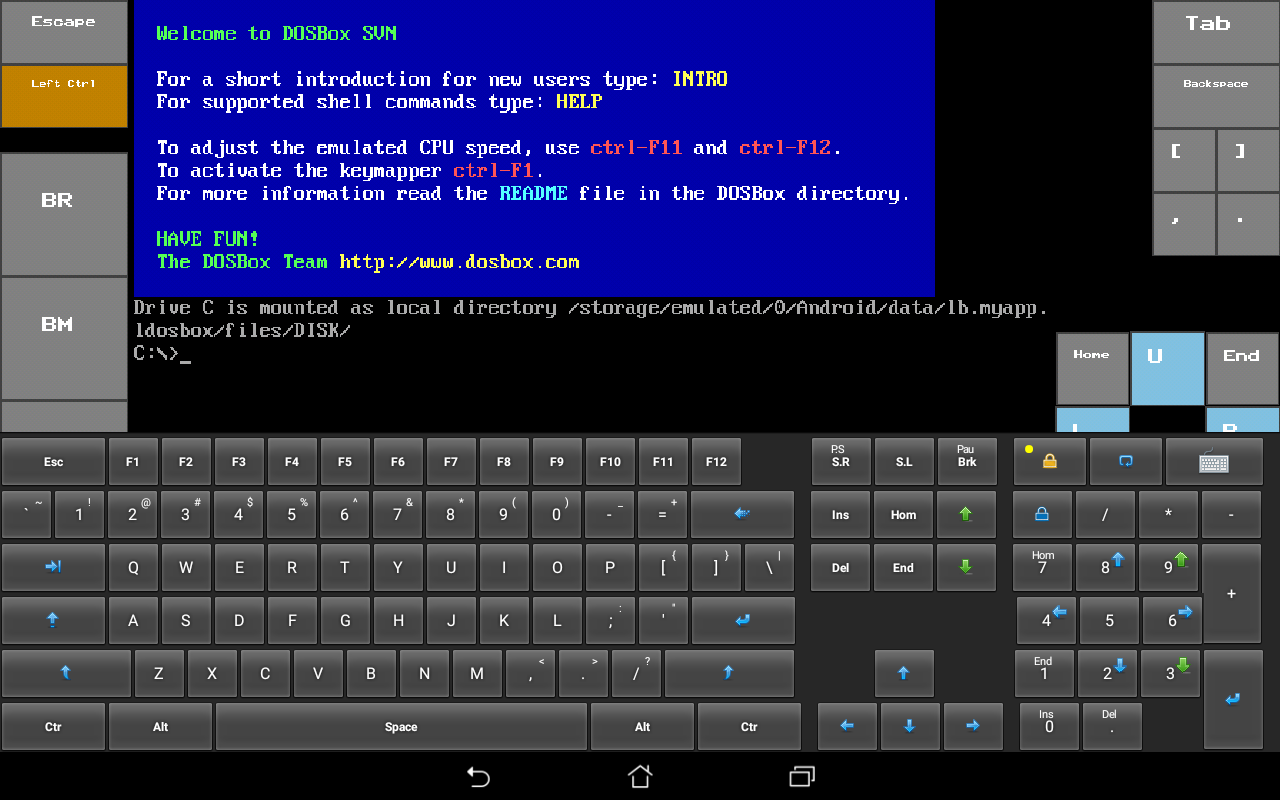The width and height of the screenshot is (1280, 800).
Task: Tap the Home overlay button
Action: tap(1092, 368)
